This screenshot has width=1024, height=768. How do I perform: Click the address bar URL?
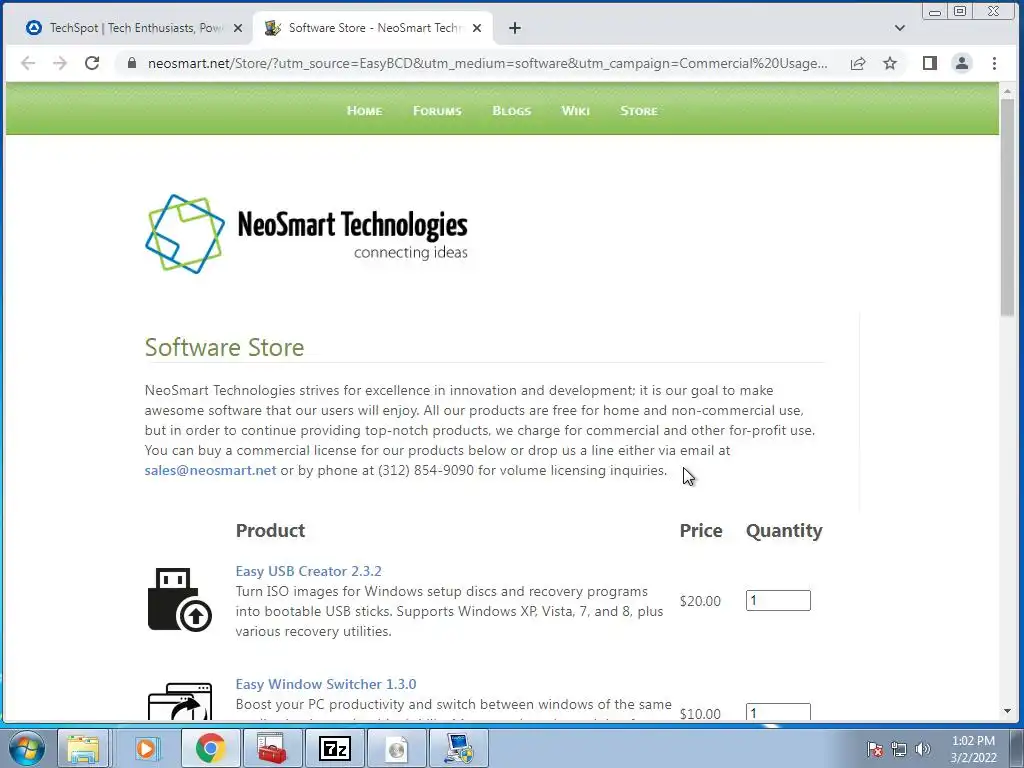[487, 63]
